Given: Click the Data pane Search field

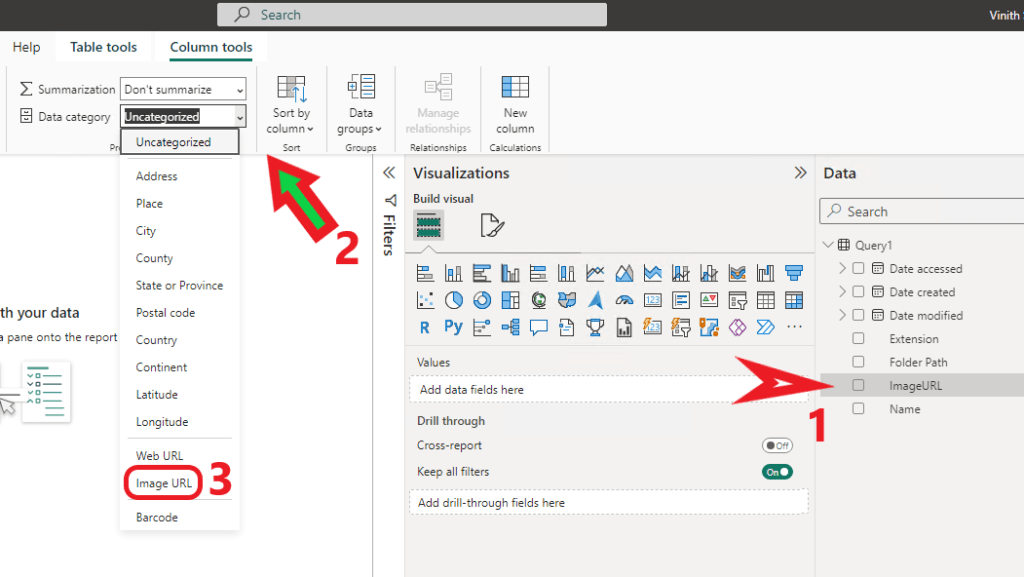Looking at the screenshot, I should (x=921, y=211).
